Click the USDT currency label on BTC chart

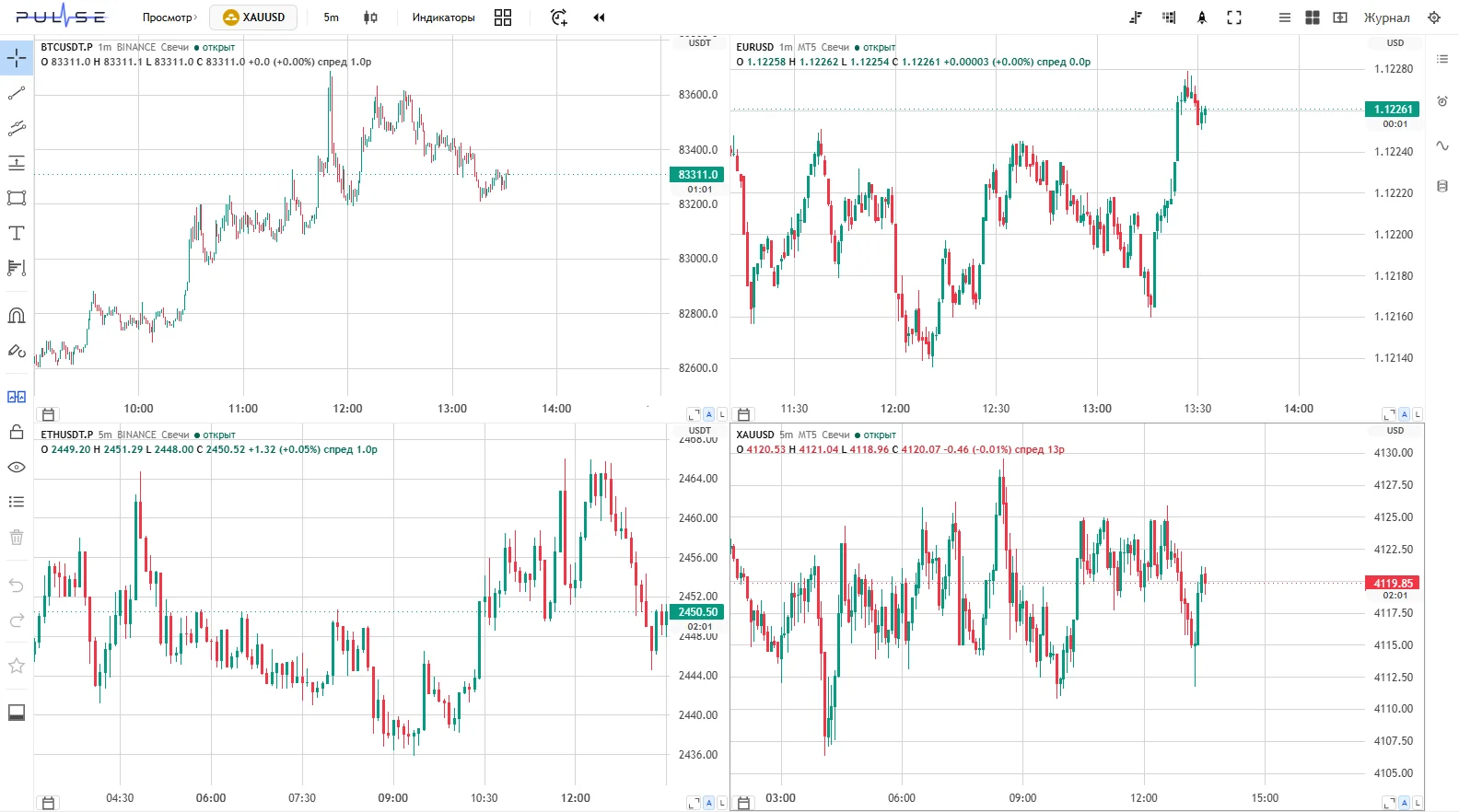coord(700,43)
